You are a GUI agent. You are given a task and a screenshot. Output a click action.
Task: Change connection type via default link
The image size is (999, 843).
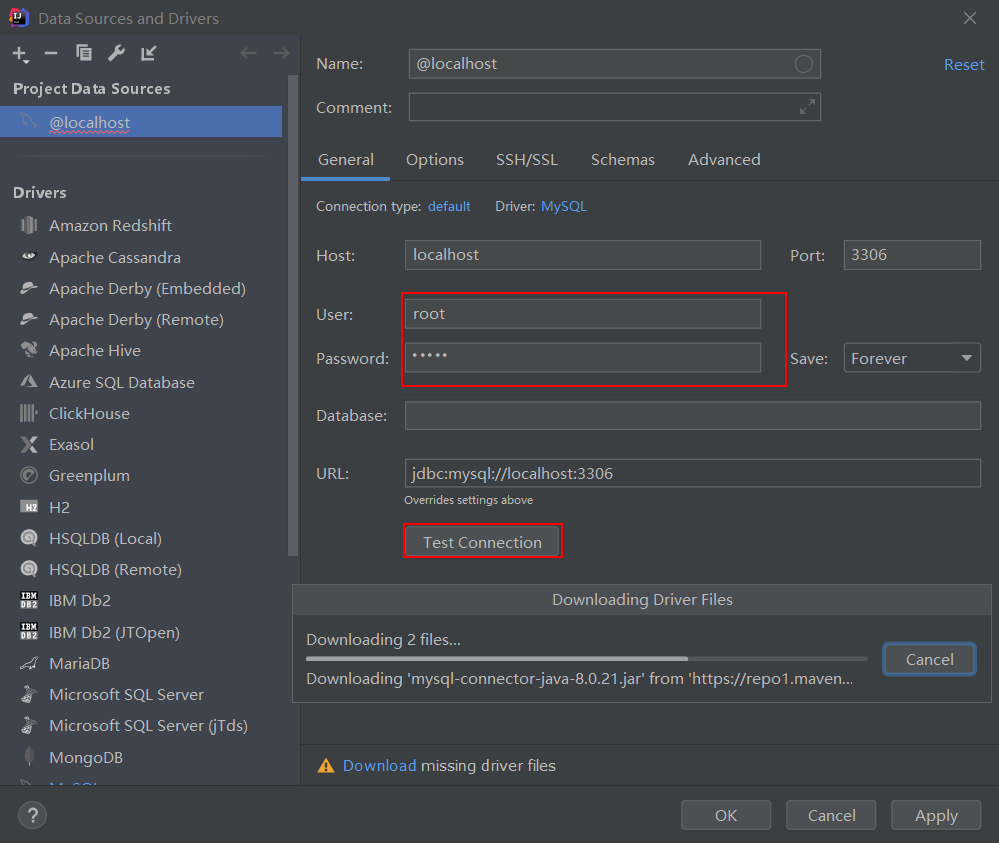pyautogui.click(x=449, y=206)
